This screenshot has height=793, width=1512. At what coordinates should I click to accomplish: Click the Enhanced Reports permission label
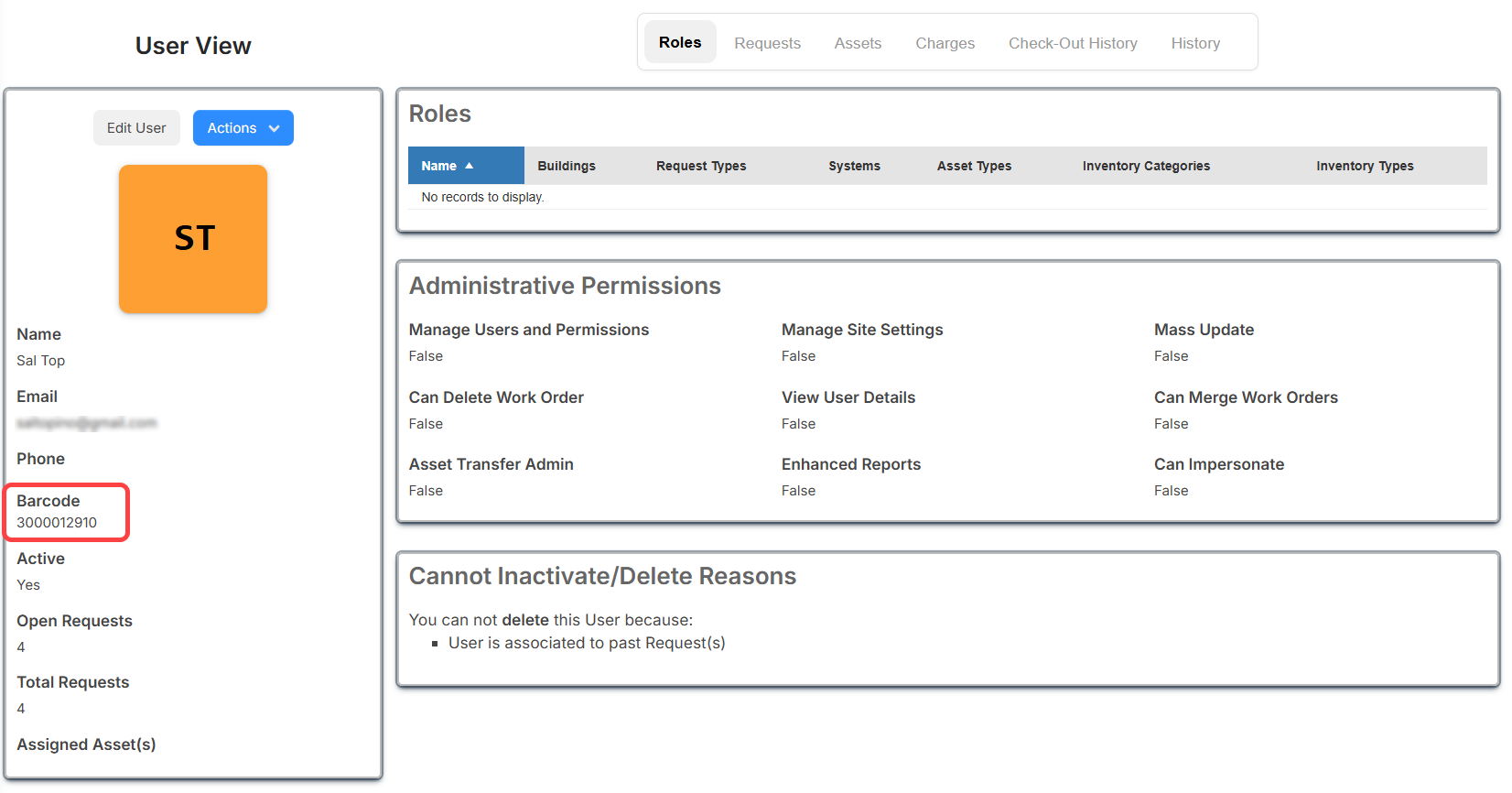(x=851, y=464)
